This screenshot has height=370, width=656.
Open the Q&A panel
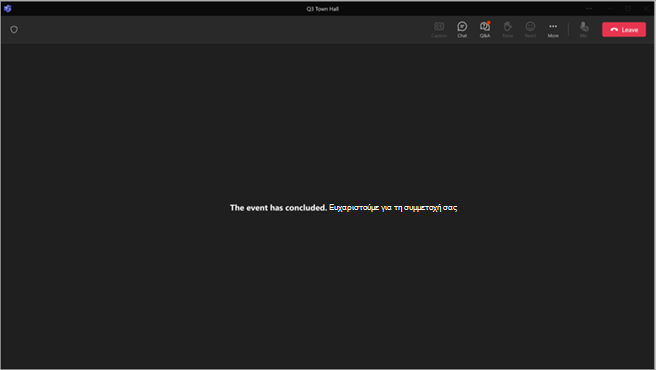point(485,30)
